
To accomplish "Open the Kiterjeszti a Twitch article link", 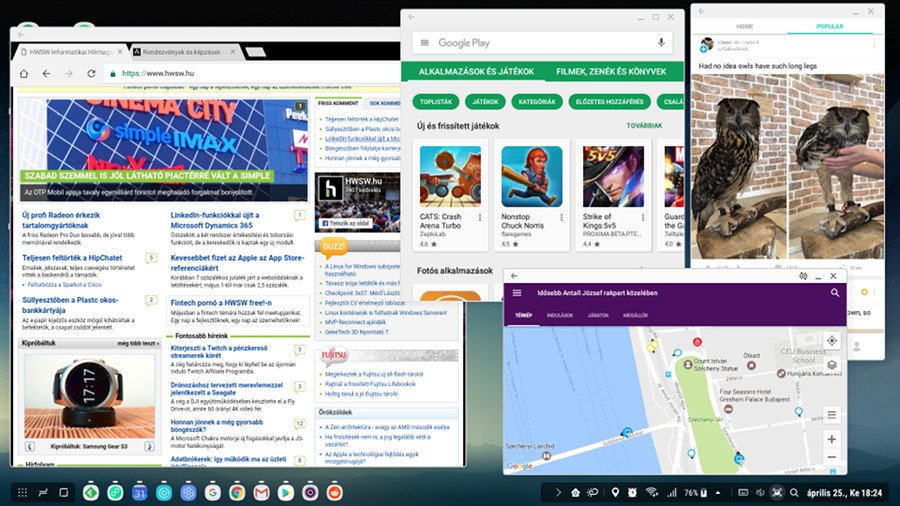I will (x=219, y=352).
